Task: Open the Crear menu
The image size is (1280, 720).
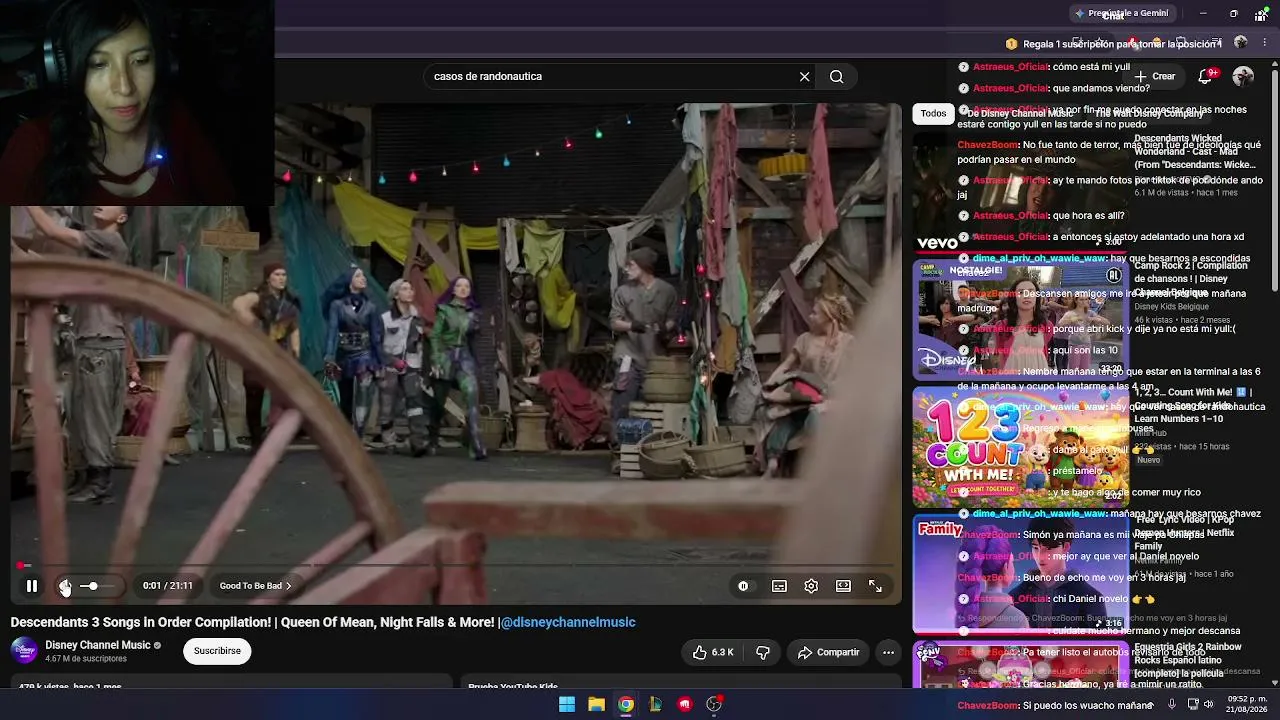Action: click(1155, 76)
